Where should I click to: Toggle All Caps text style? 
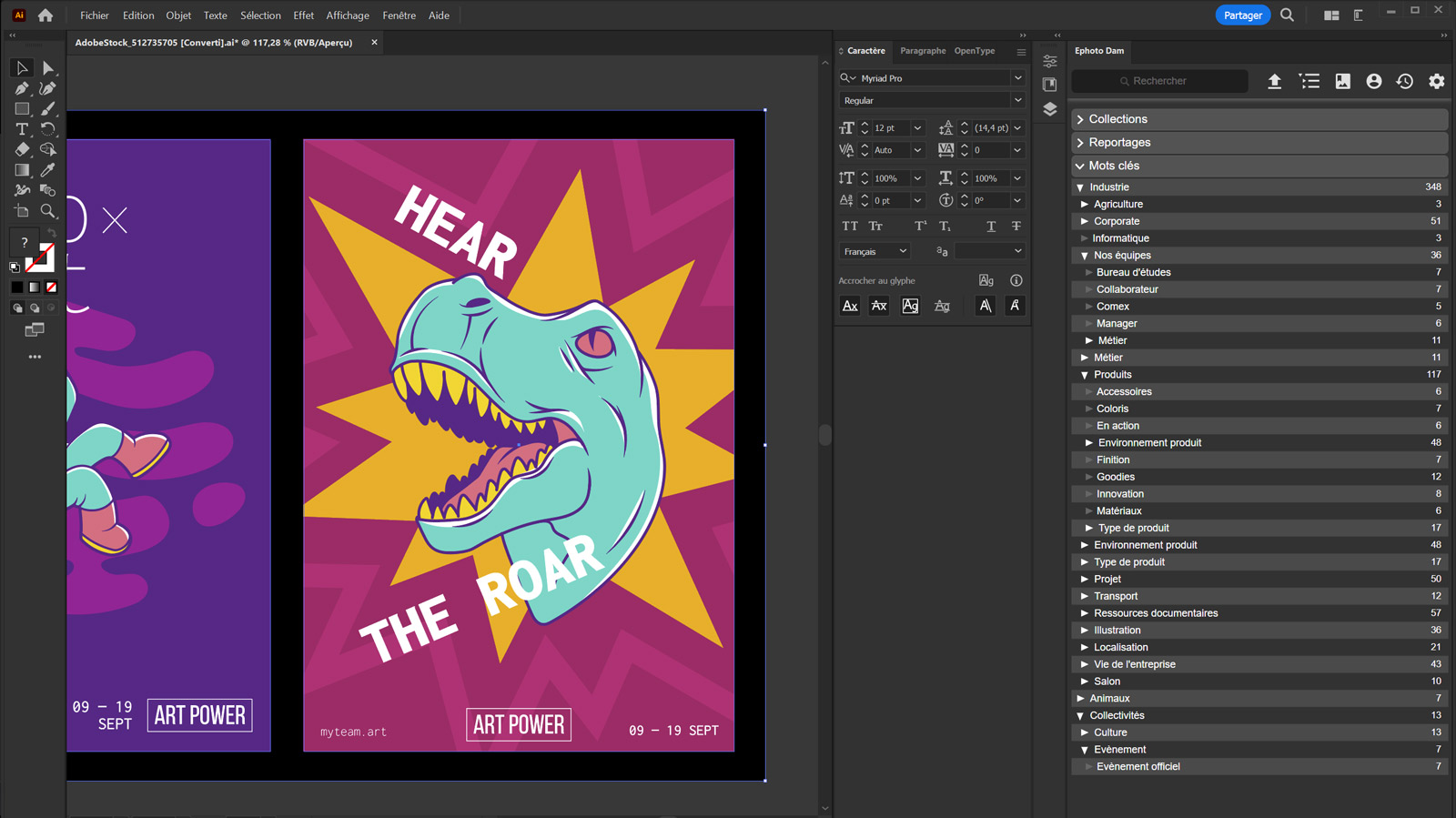pos(850,226)
